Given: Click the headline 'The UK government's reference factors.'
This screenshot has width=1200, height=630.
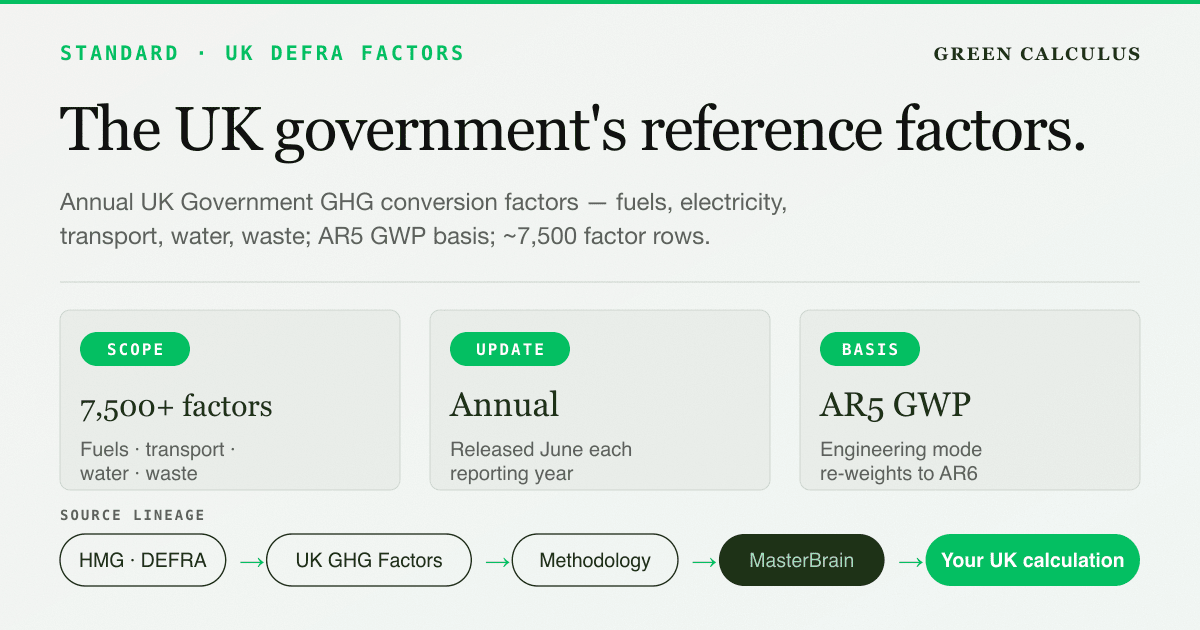Looking at the screenshot, I should click(573, 130).
